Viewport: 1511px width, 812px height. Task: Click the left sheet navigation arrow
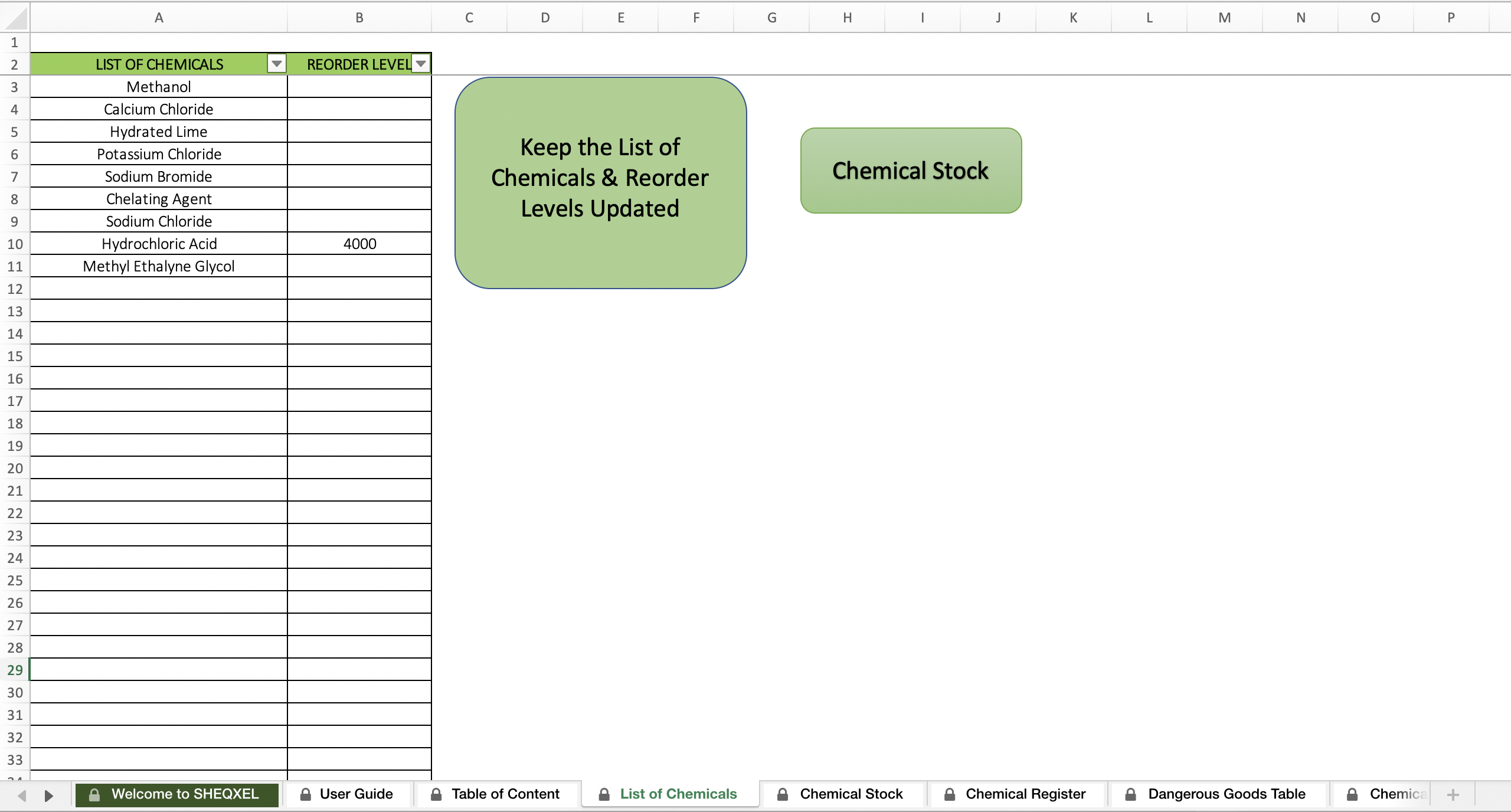click(x=21, y=795)
